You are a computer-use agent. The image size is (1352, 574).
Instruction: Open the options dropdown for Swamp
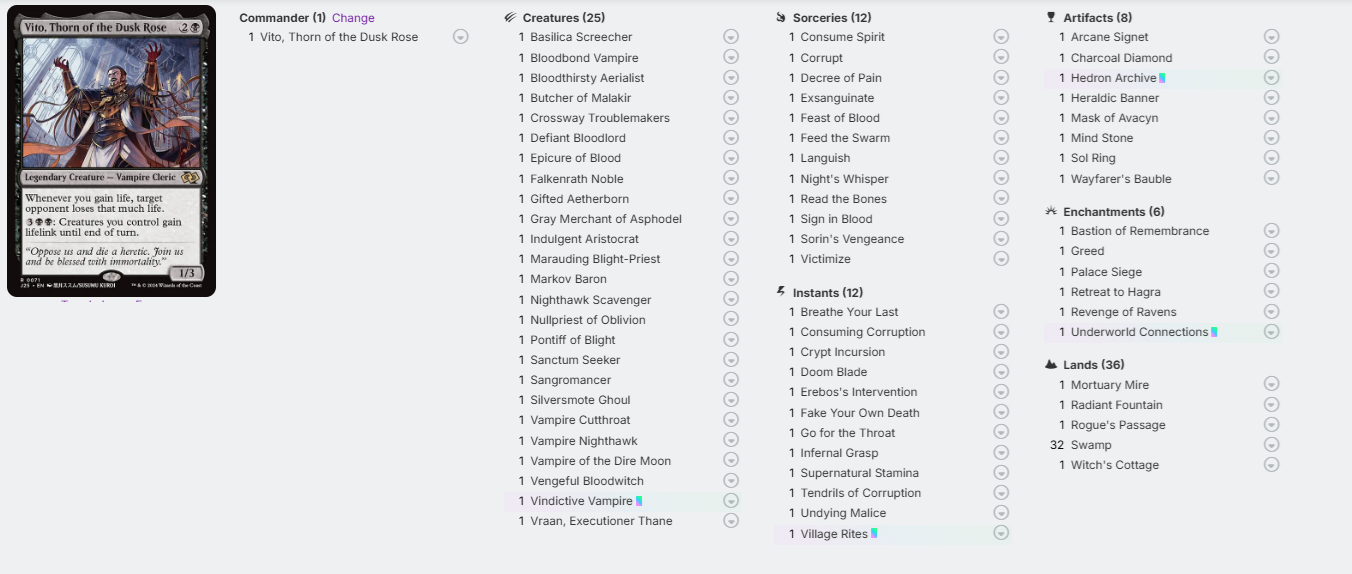coord(1271,445)
